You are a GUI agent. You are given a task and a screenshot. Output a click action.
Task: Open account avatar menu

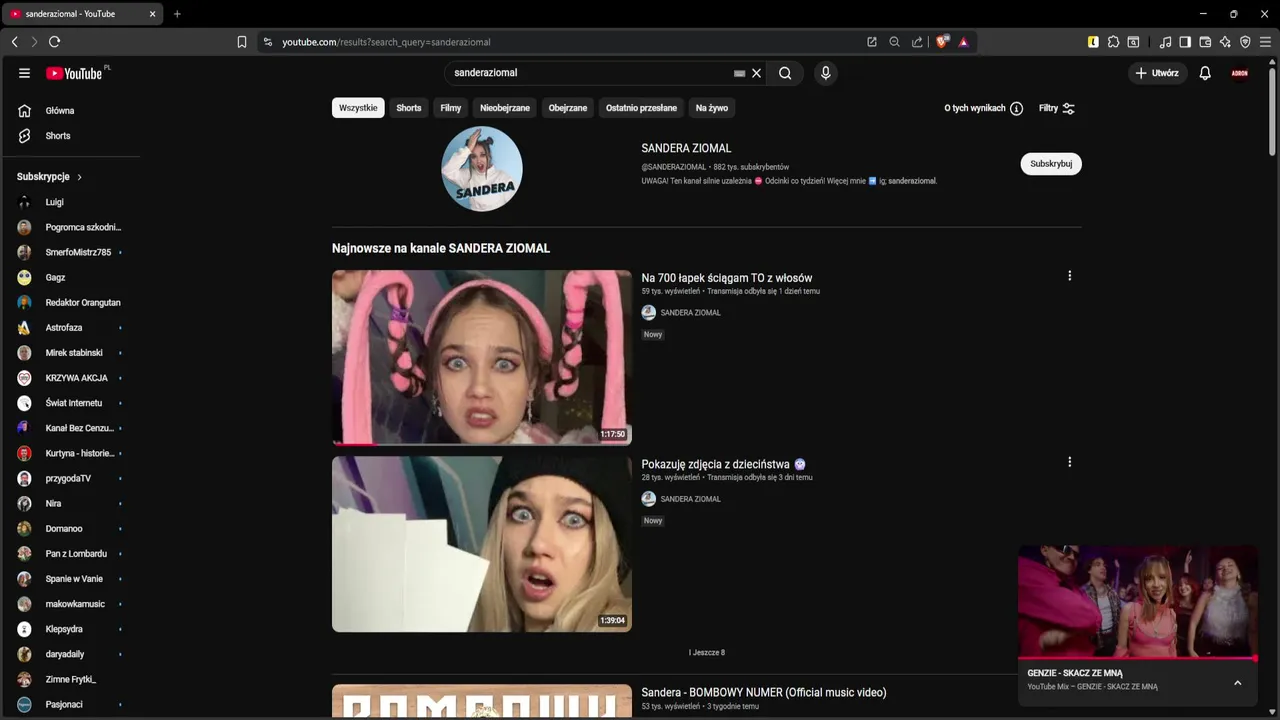[x=1240, y=73]
